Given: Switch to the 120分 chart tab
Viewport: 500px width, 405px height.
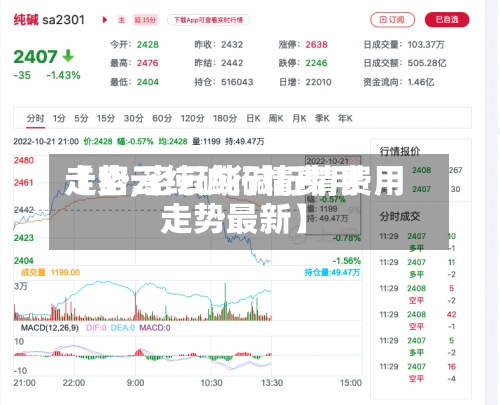Looking at the screenshot, I should coord(192,118).
